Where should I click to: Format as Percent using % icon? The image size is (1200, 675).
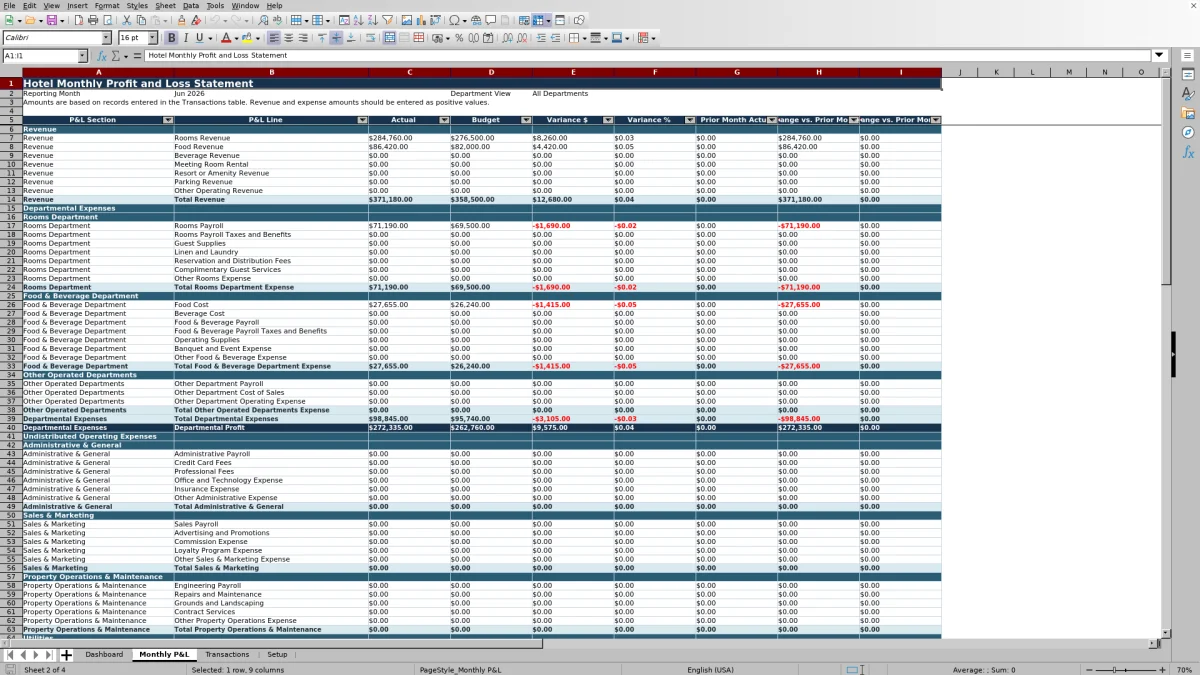coord(459,38)
